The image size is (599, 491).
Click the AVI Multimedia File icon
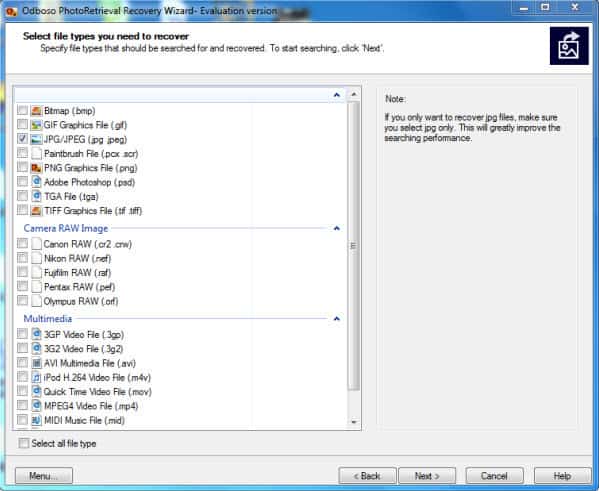[x=36, y=363]
